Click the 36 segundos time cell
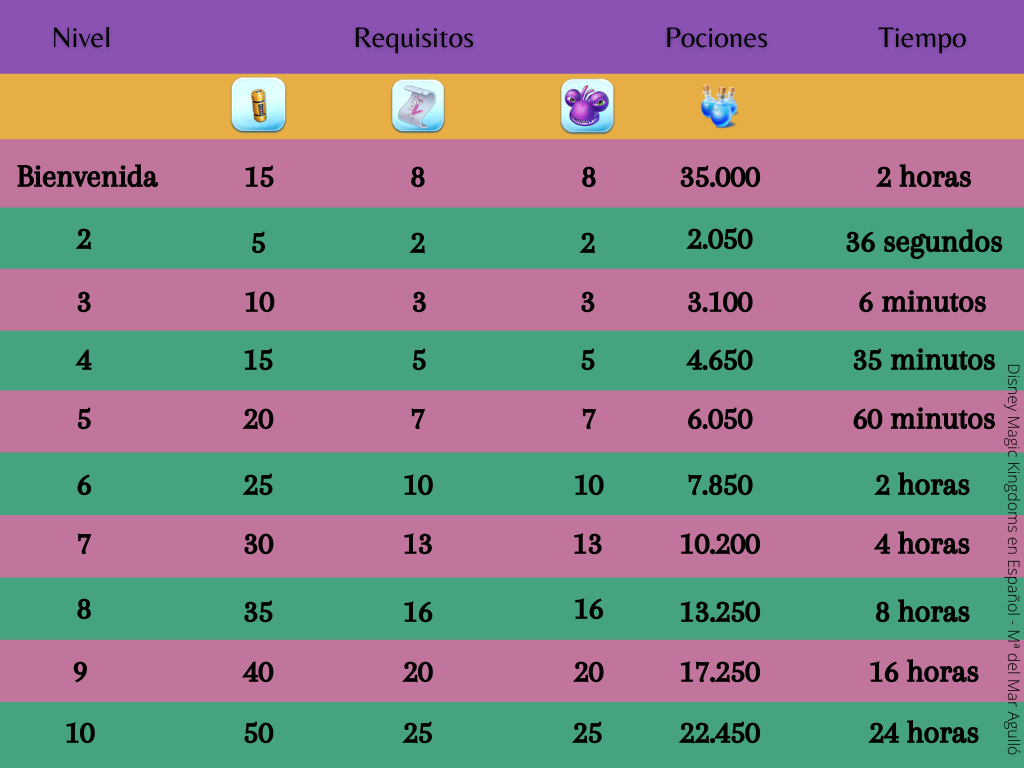The width and height of the screenshot is (1024, 768). pyautogui.click(x=923, y=242)
